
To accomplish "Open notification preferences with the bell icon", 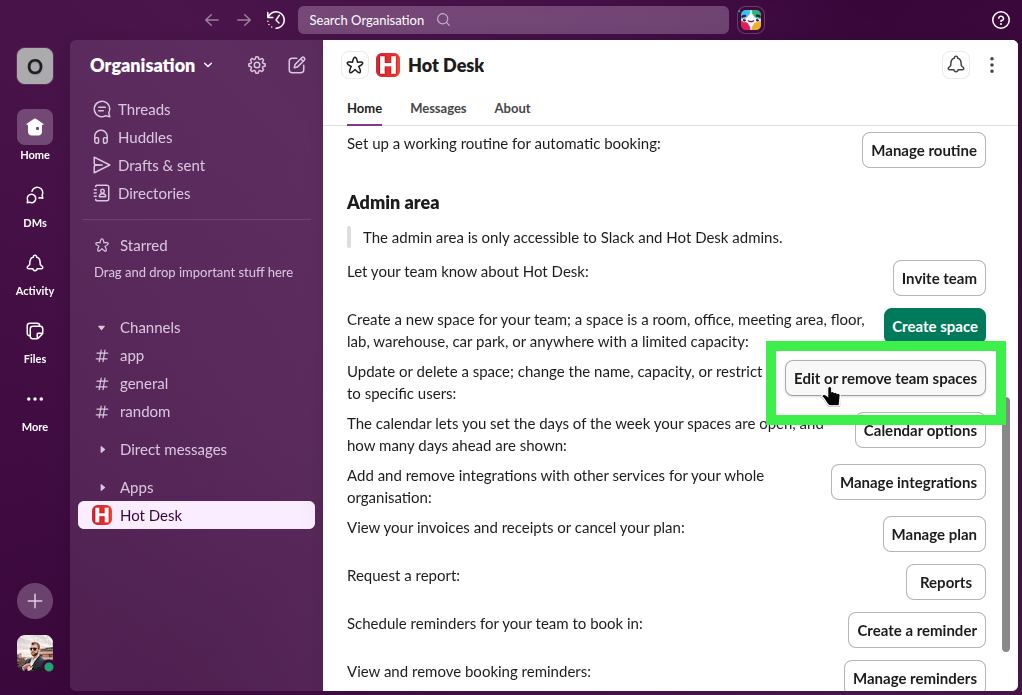I will pyautogui.click(x=955, y=64).
